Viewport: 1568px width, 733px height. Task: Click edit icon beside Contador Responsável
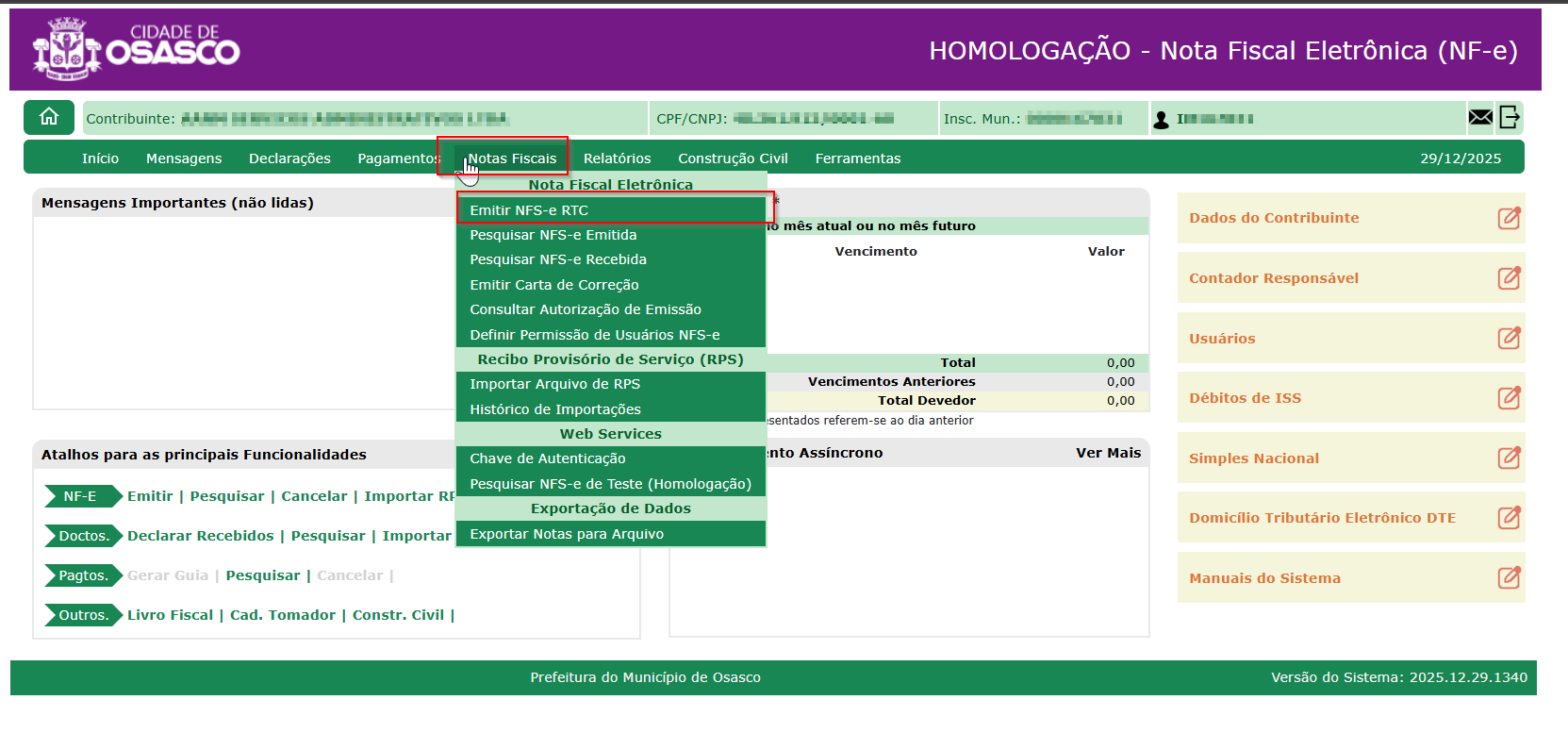click(x=1509, y=278)
